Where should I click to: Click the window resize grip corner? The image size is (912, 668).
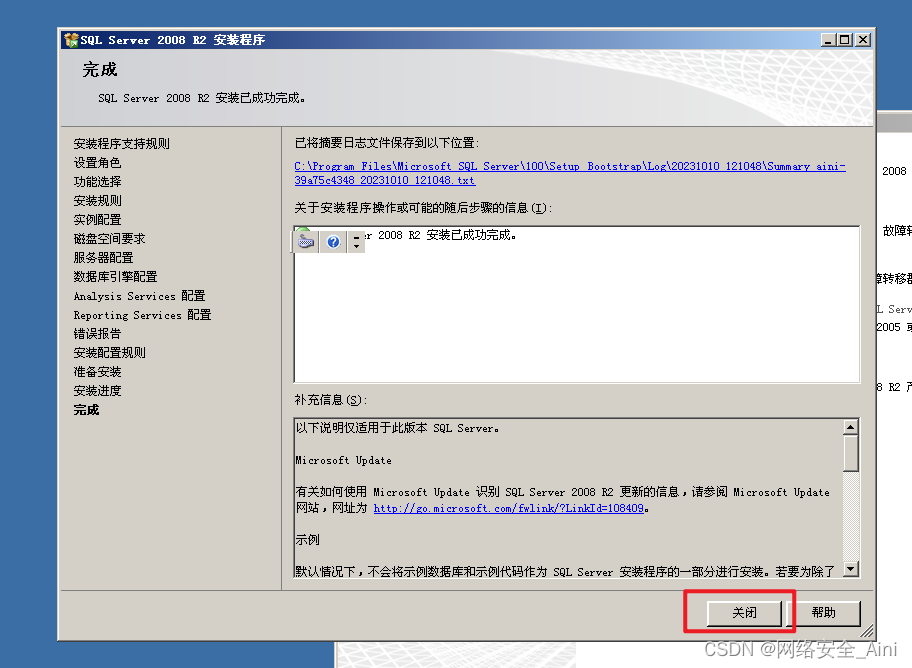click(867, 632)
